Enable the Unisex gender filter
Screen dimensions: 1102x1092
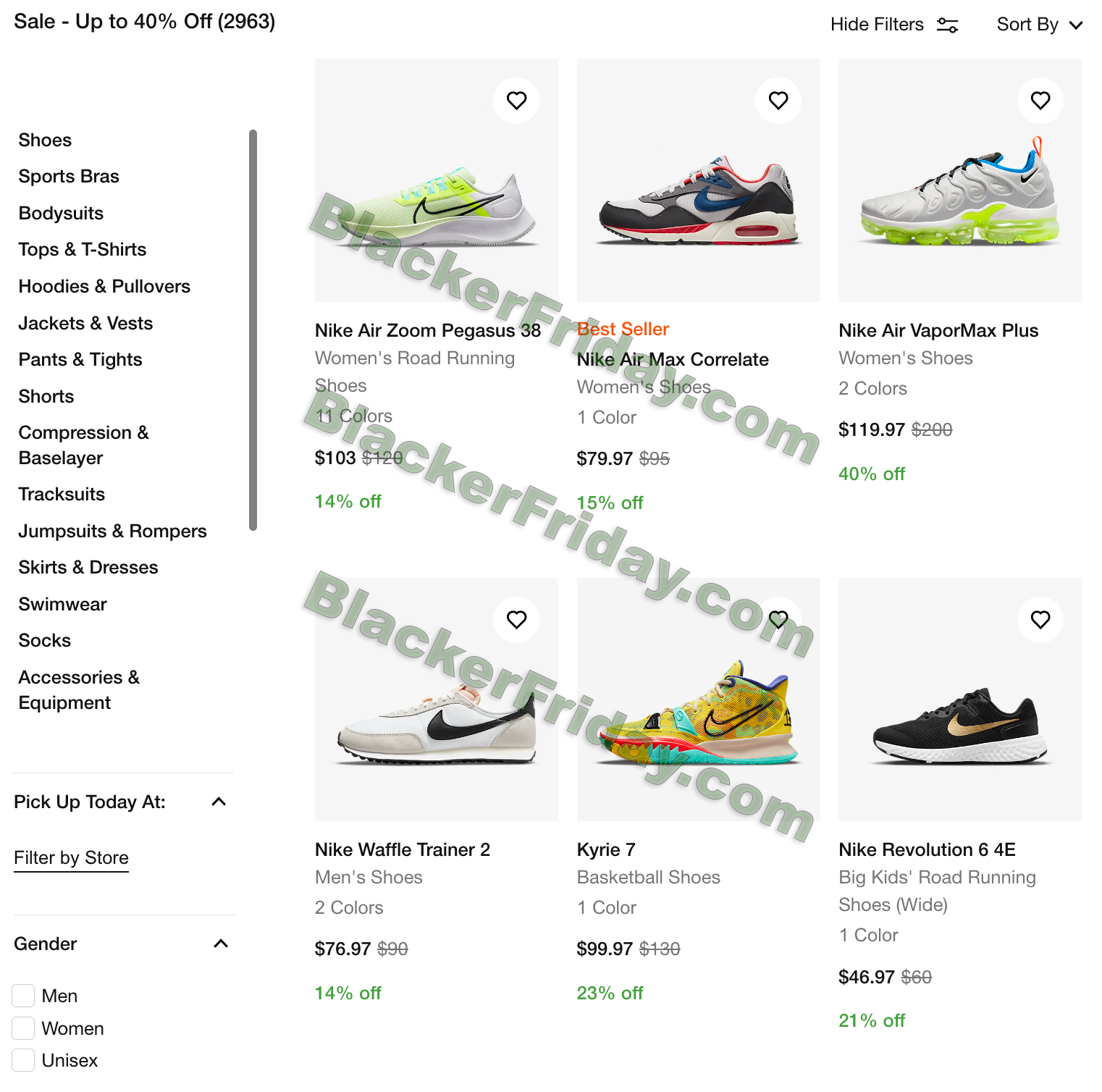pos(23,1060)
